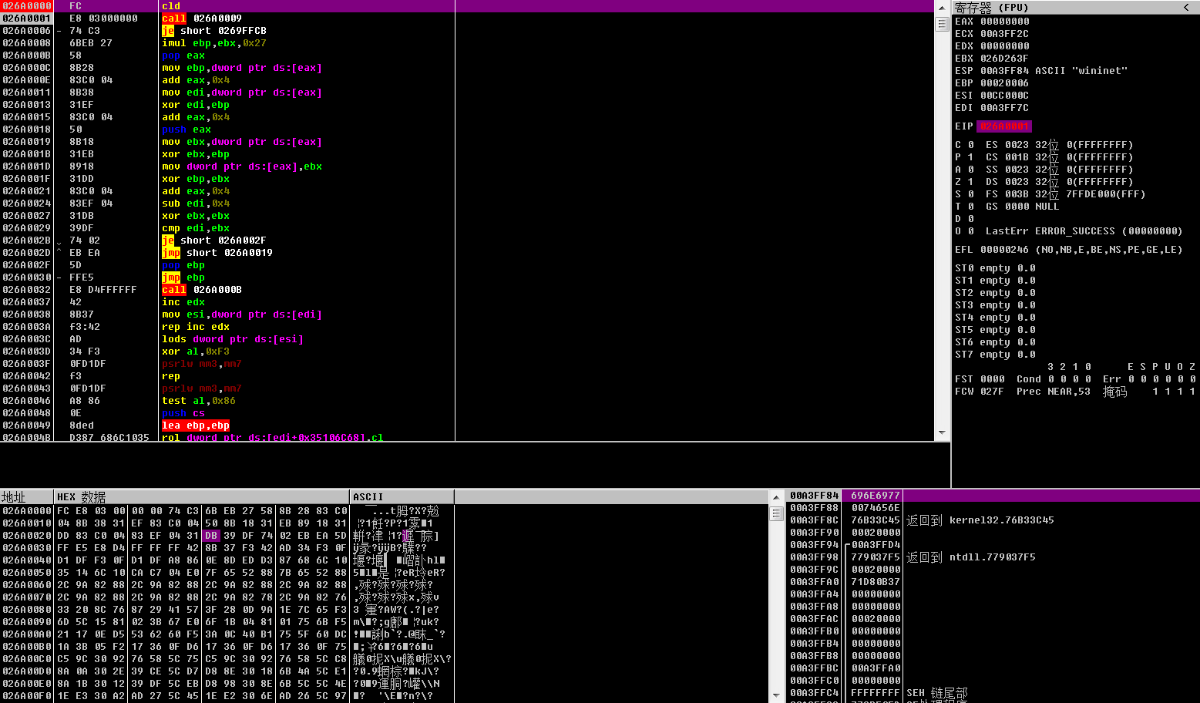Select the ST7 empty 0.0 FPU register
Screen dimensions: 1200x703
pos(995,354)
